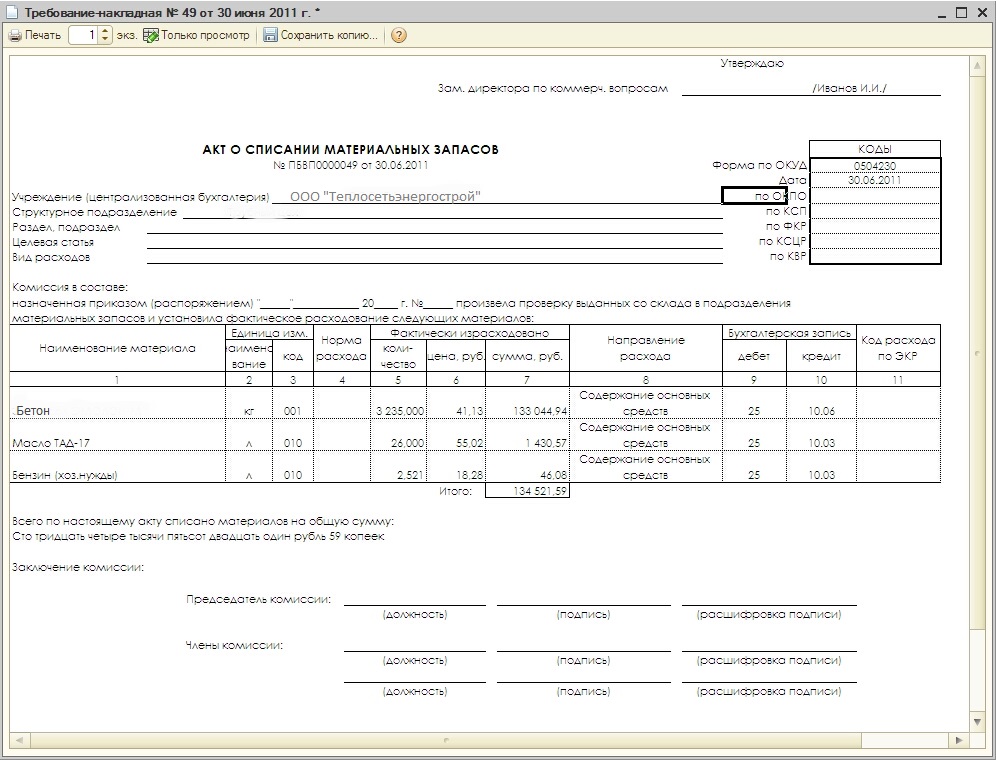Click the КОДЫ header cell
996x760 pixels.
tap(875, 149)
